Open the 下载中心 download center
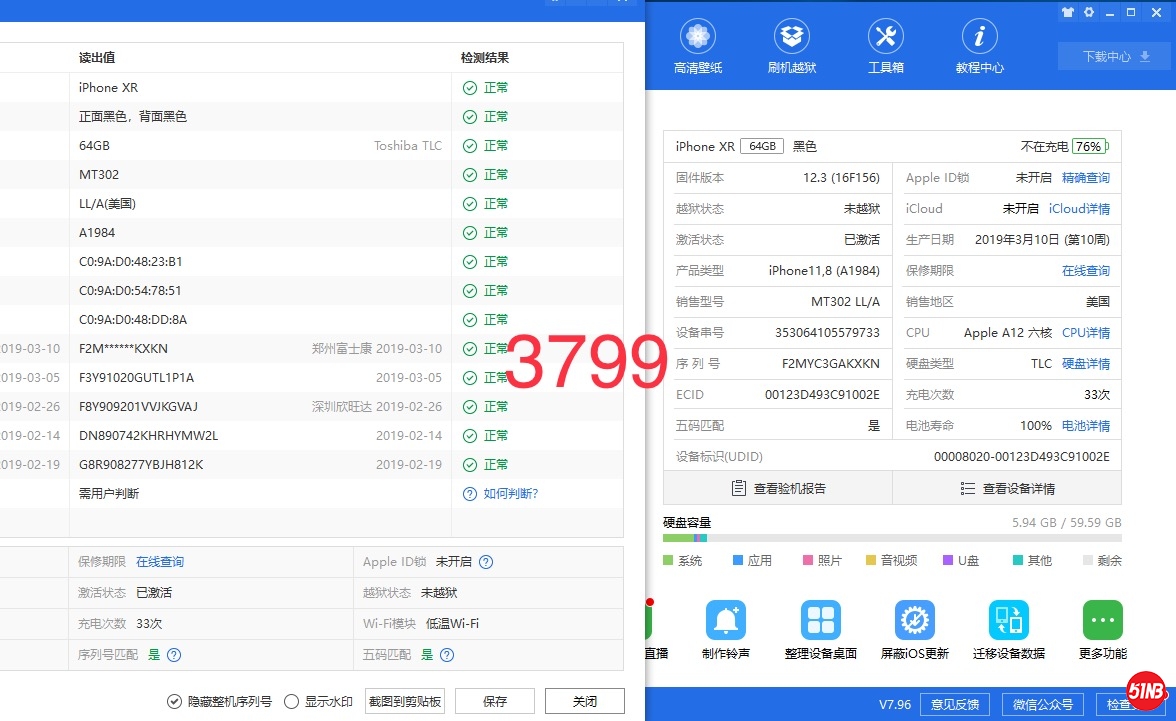 tap(1113, 57)
